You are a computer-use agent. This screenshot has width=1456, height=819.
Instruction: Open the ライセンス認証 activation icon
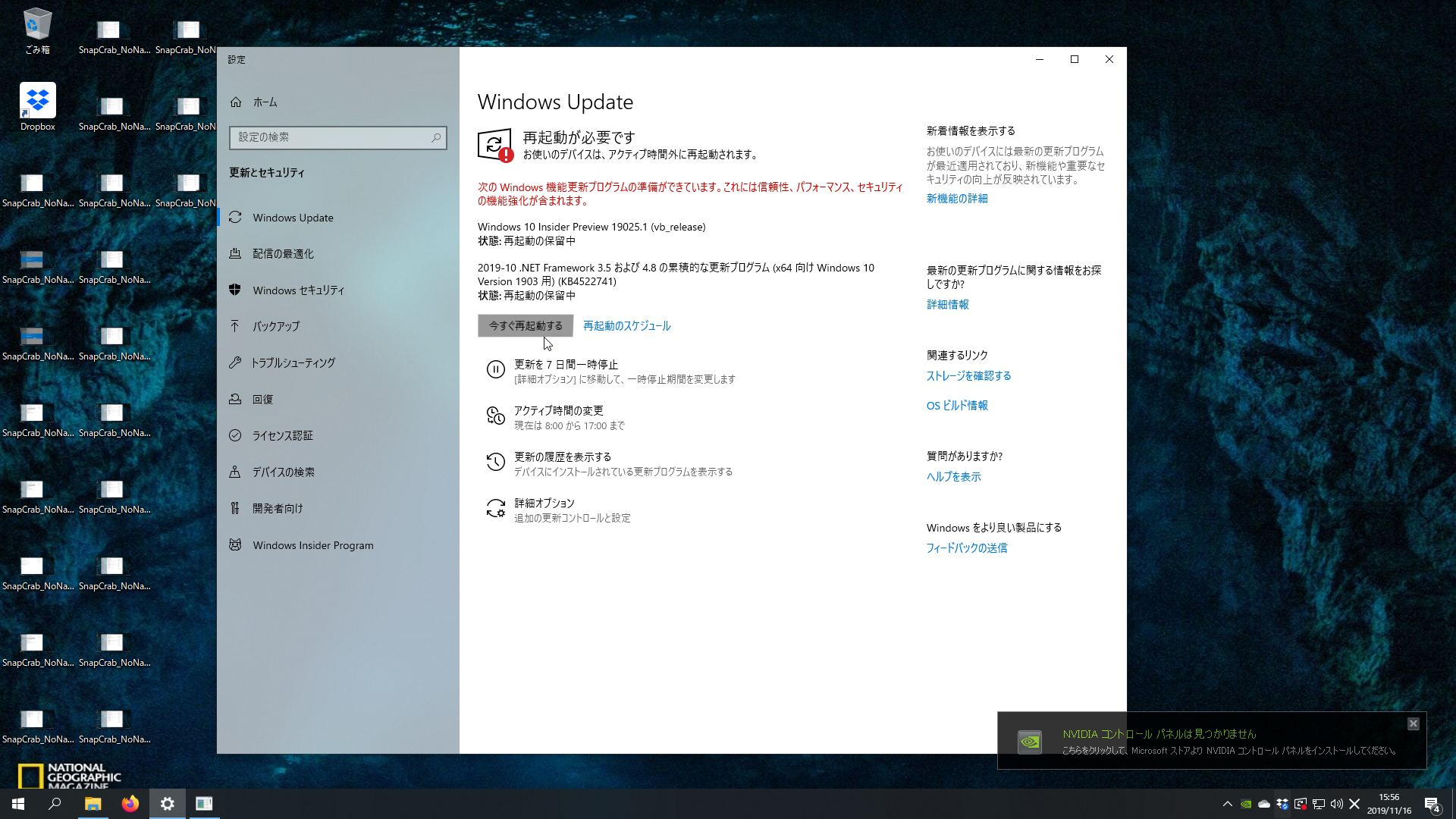(236, 435)
